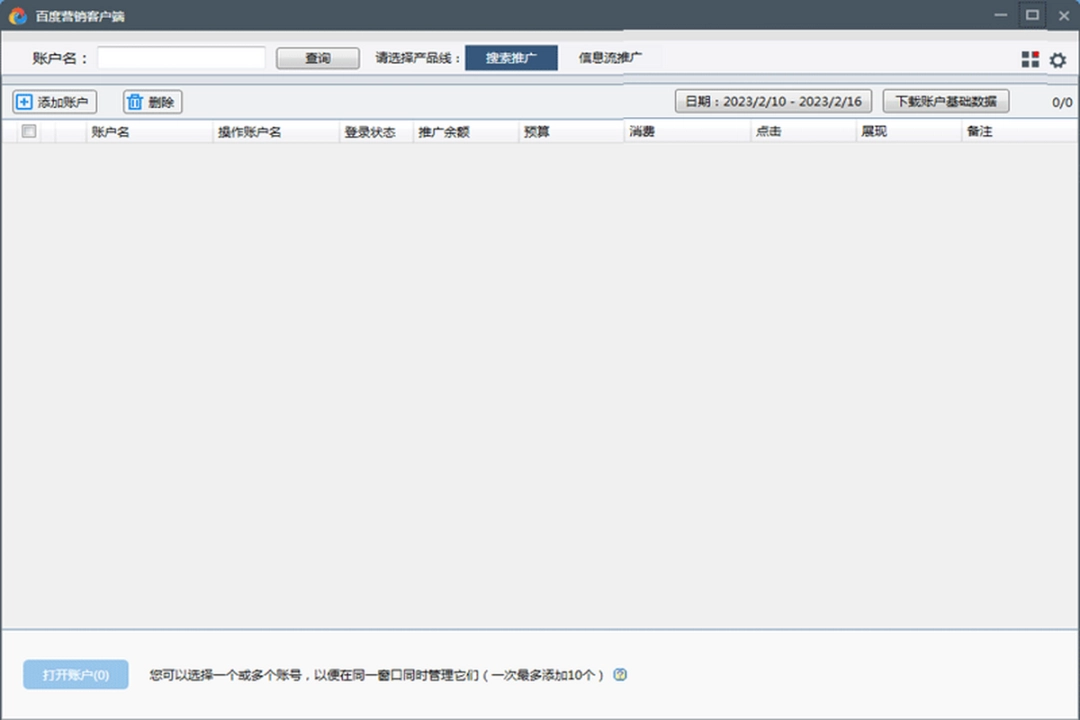Click the 展现 column header
The height and width of the screenshot is (720, 1080).
point(872,130)
